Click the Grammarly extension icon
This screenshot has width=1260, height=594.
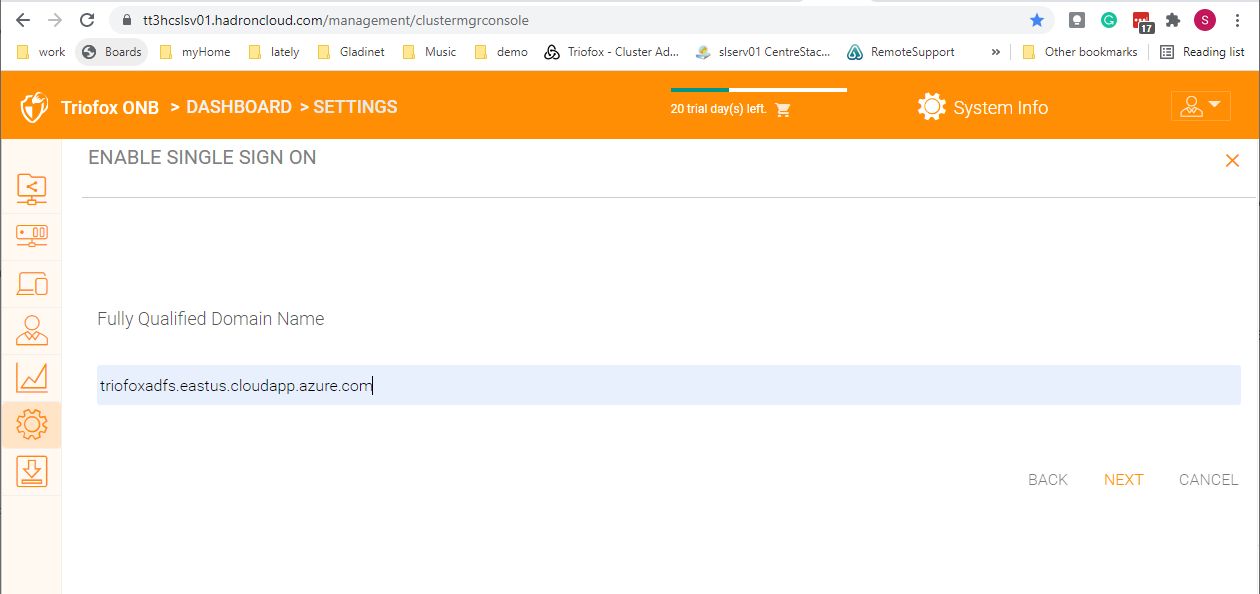(x=1109, y=20)
